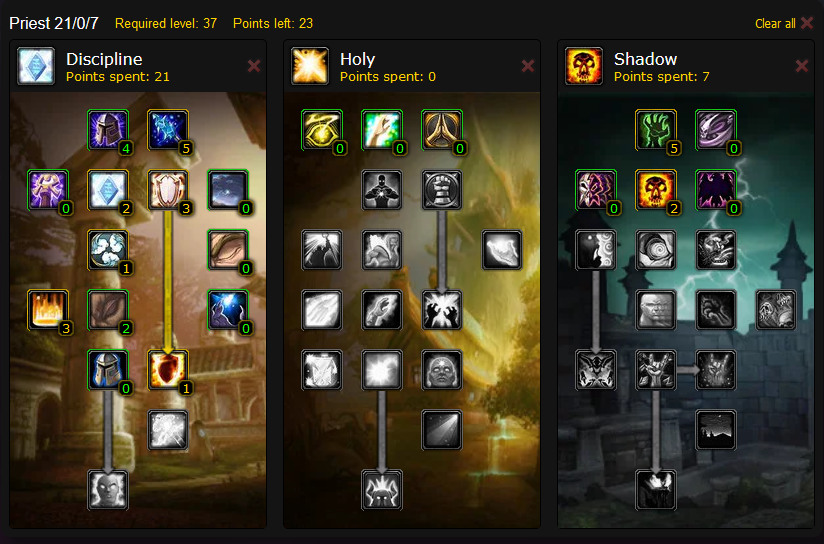Select the flaming shield talent with 1 point

point(168,369)
